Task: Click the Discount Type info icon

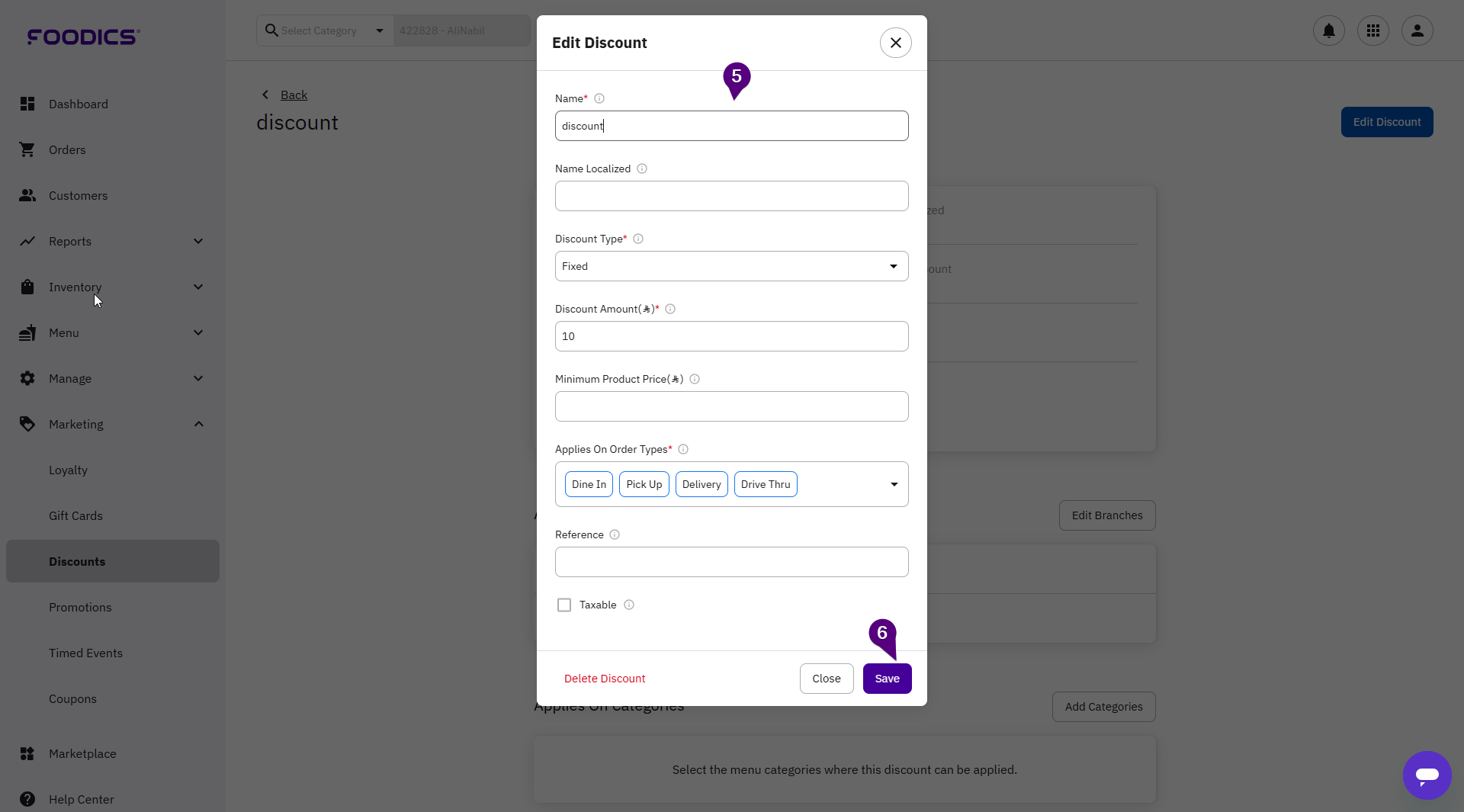Action: 638,239
